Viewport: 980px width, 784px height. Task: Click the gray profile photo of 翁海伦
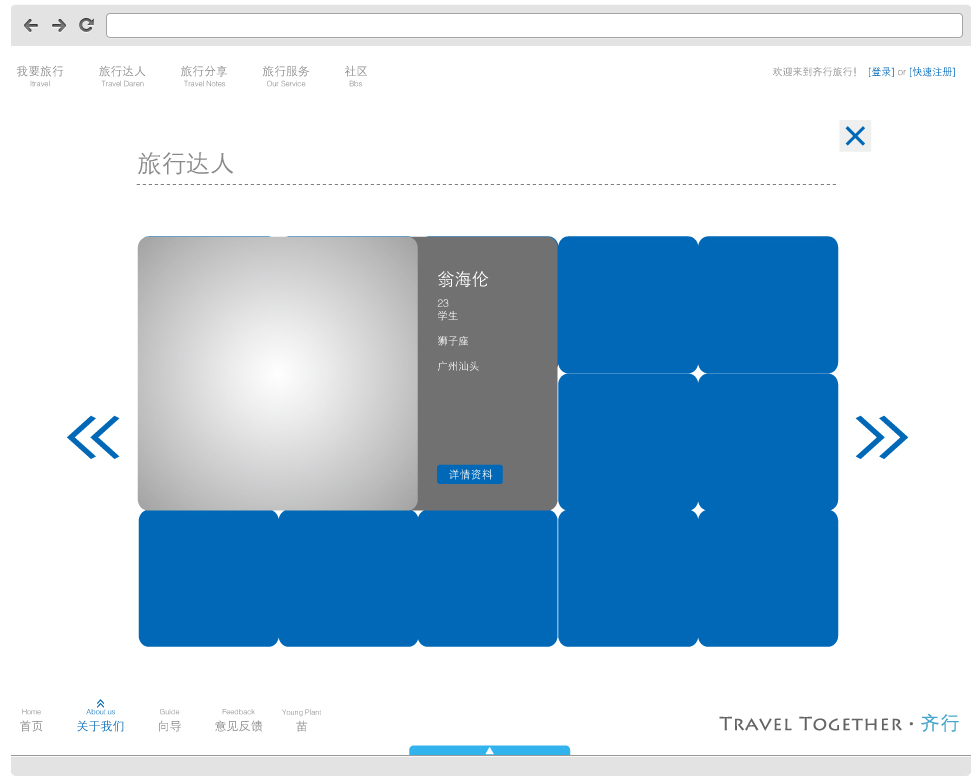click(278, 373)
